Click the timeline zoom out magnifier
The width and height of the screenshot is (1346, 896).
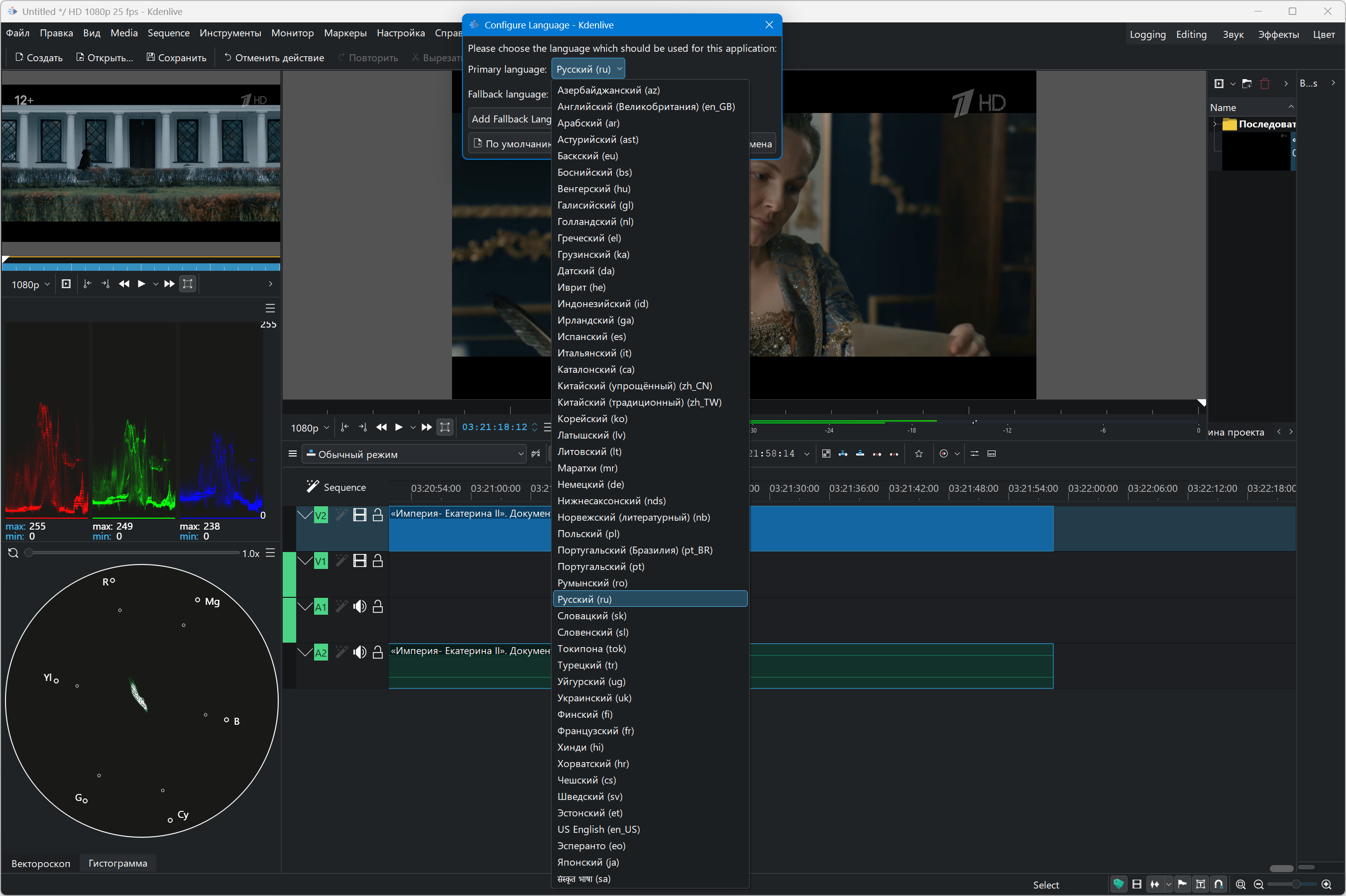[1258, 884]
